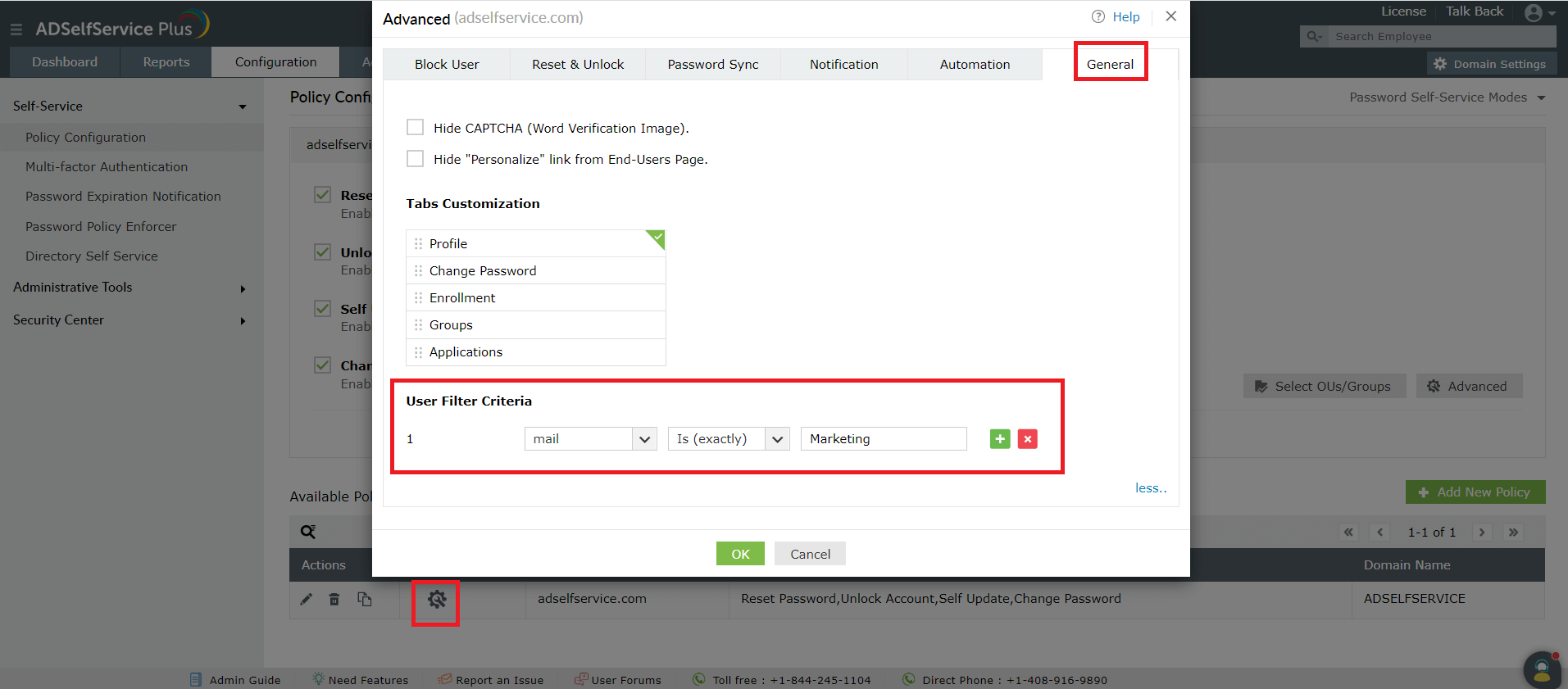Open the Help link
The width and height of the screenshot is (1568, 689).
pyautogui.click(x=1126, y=16)
